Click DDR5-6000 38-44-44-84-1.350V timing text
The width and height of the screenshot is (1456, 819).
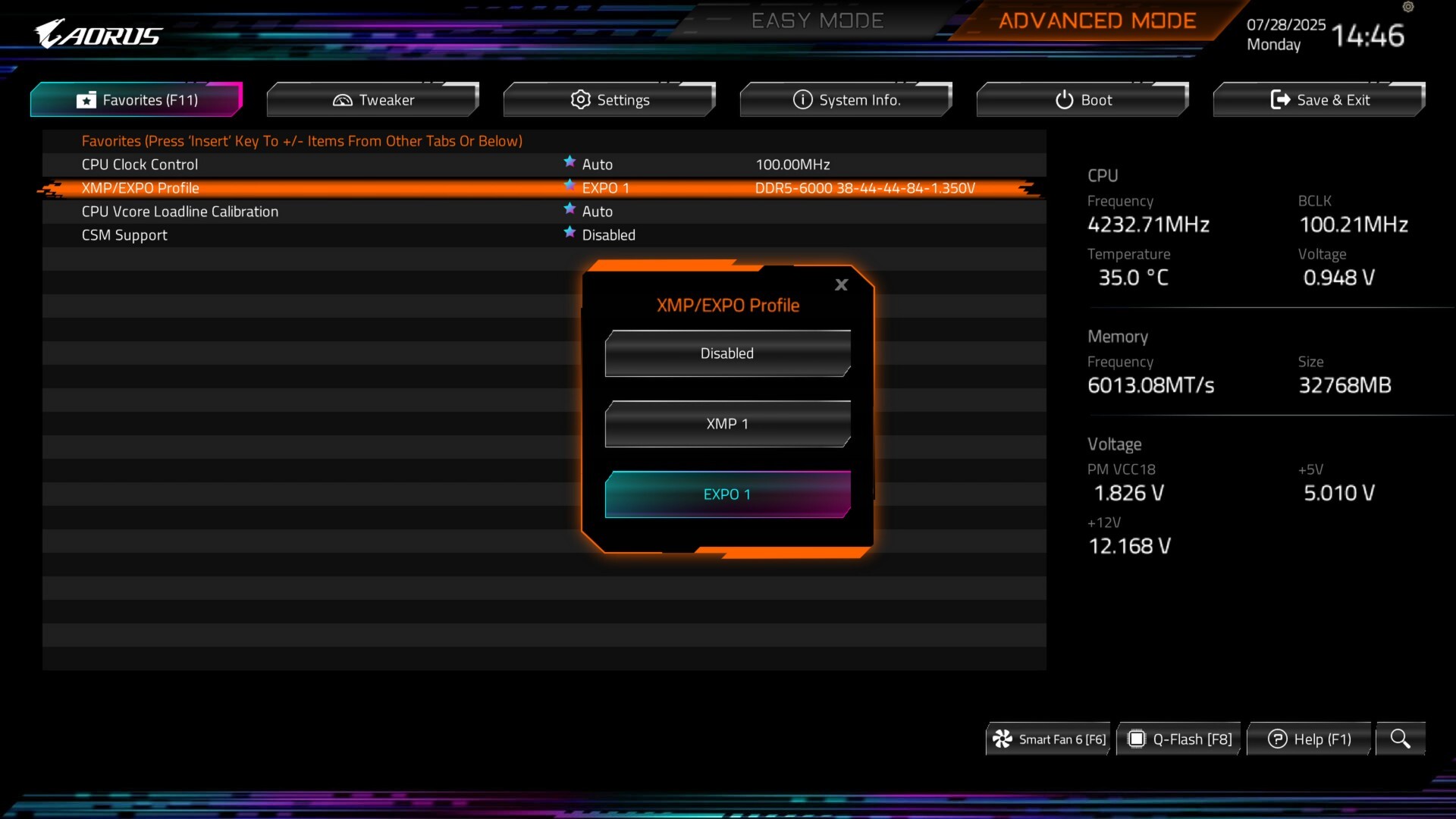(865, 188)
